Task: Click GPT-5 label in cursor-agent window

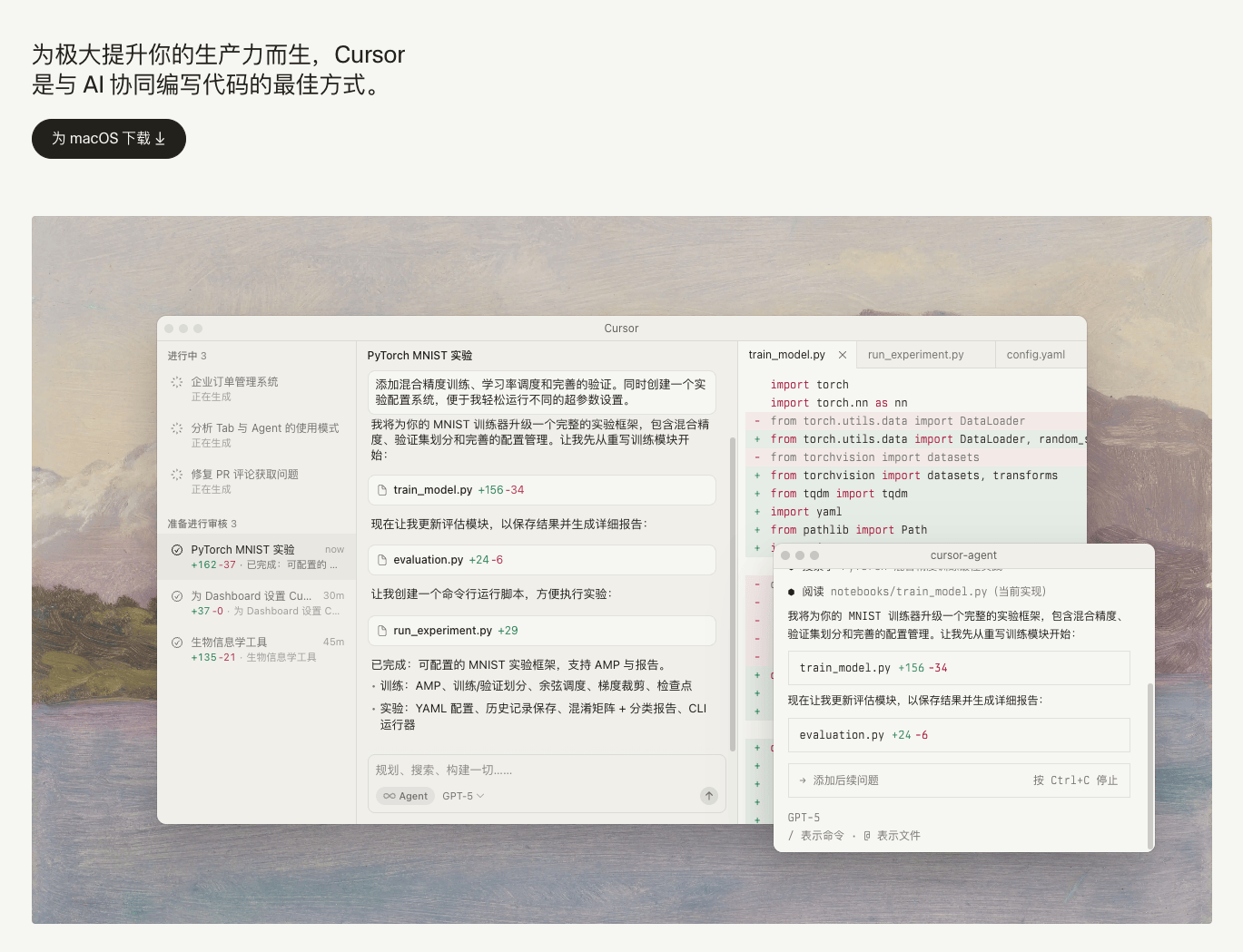Action: pos(804,818)
